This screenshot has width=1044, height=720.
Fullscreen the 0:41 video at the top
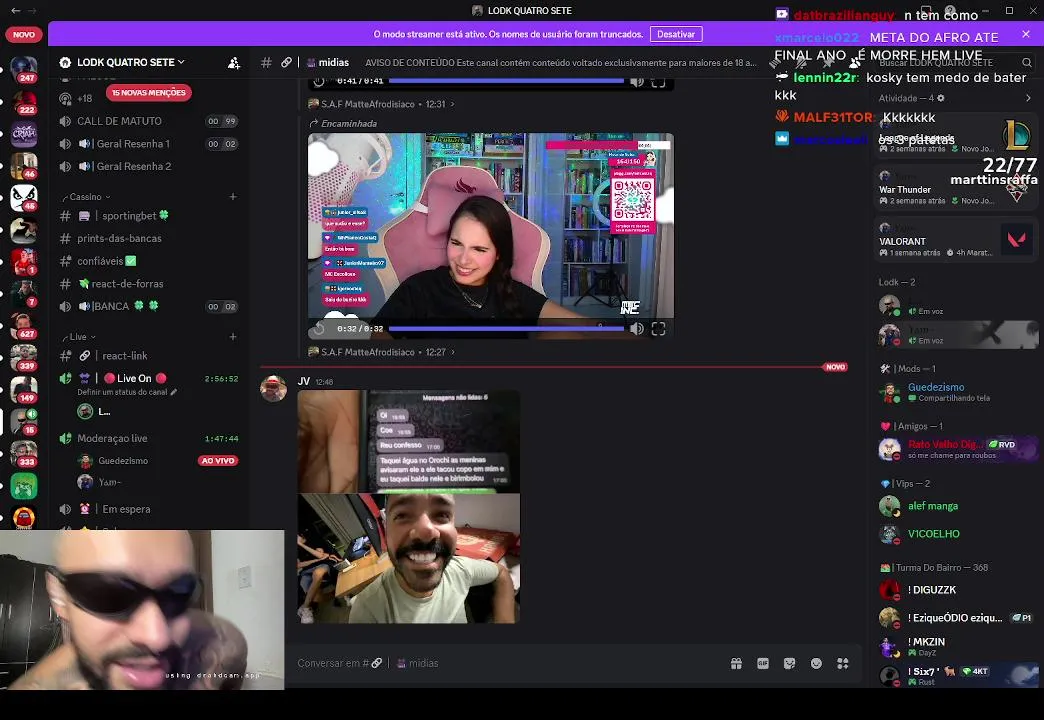pyautogui.click(x=658, y=81)
